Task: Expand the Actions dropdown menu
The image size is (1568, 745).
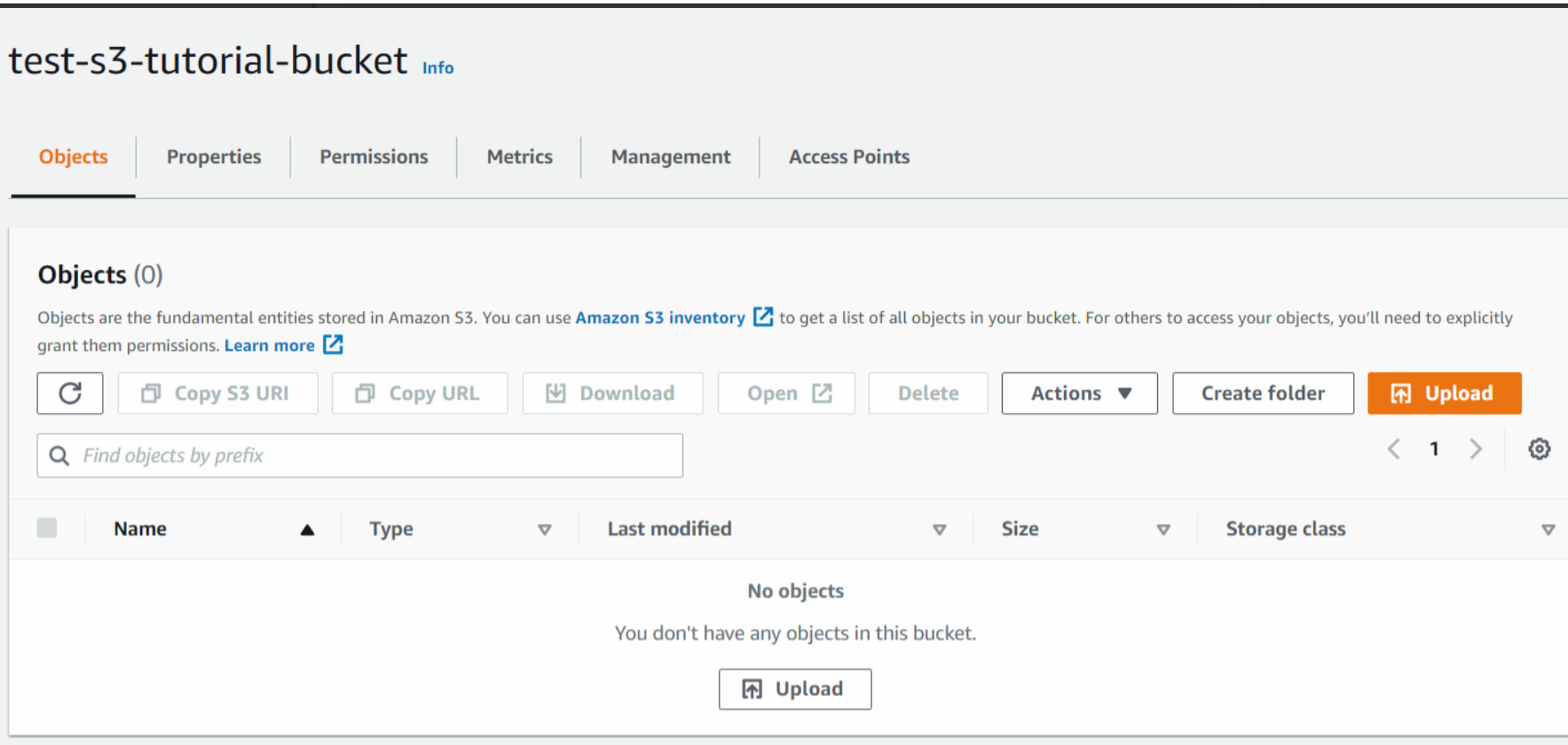Action: pos(1080,393)
